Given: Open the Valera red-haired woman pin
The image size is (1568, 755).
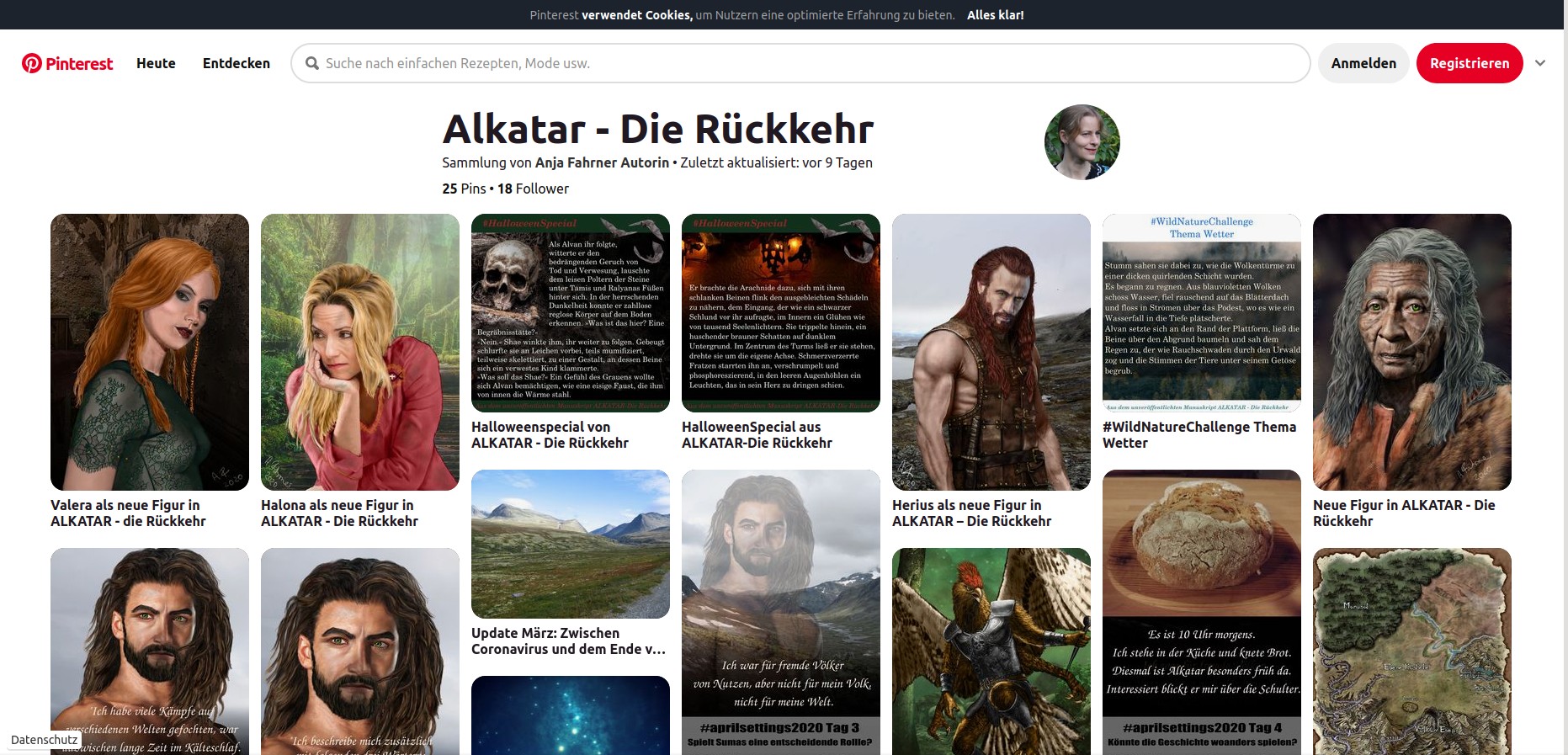Looking at the screenshot, I should coord(150,352).
